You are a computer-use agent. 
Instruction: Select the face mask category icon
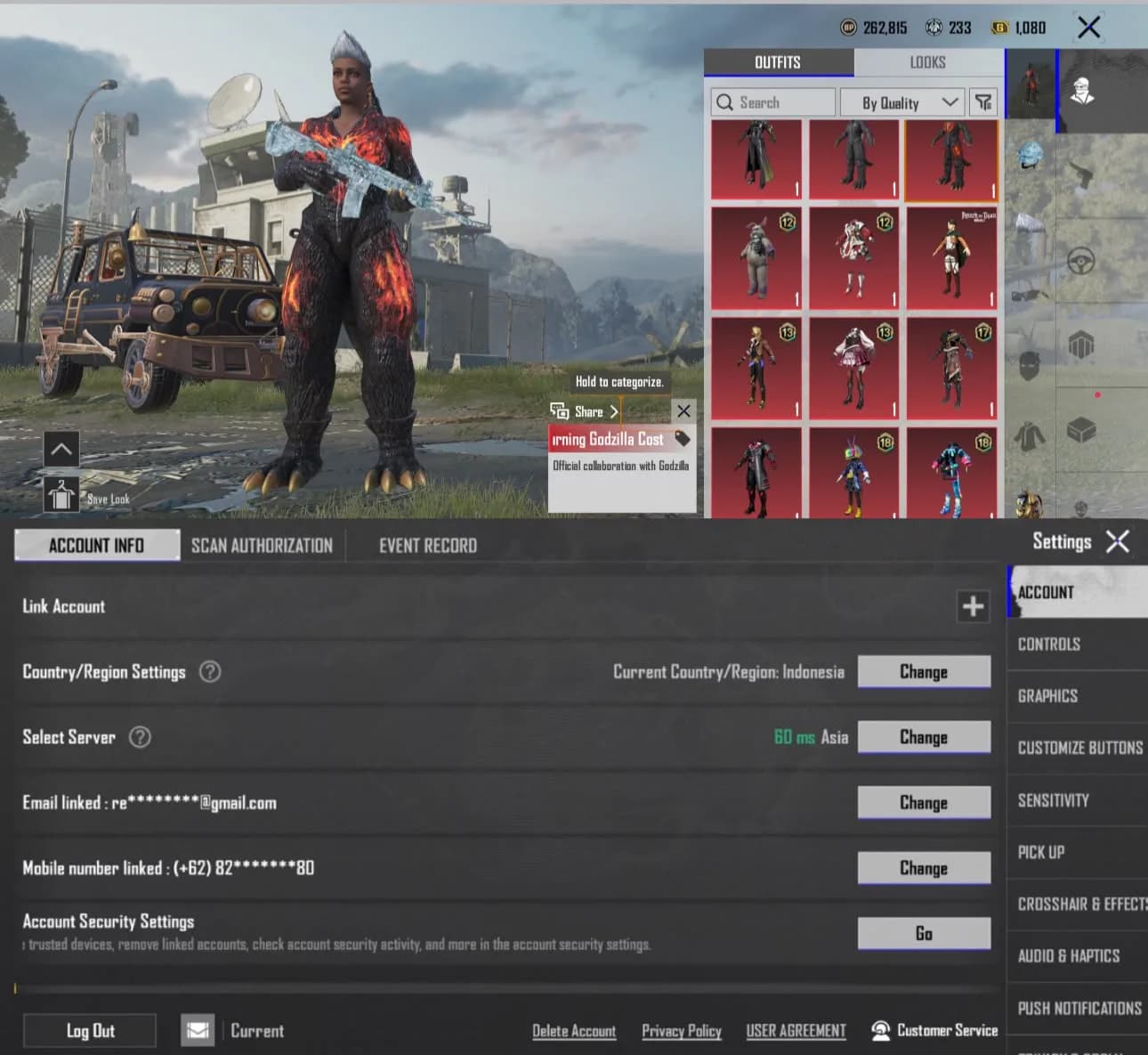pyautogui.click(x=1030, y=365)
